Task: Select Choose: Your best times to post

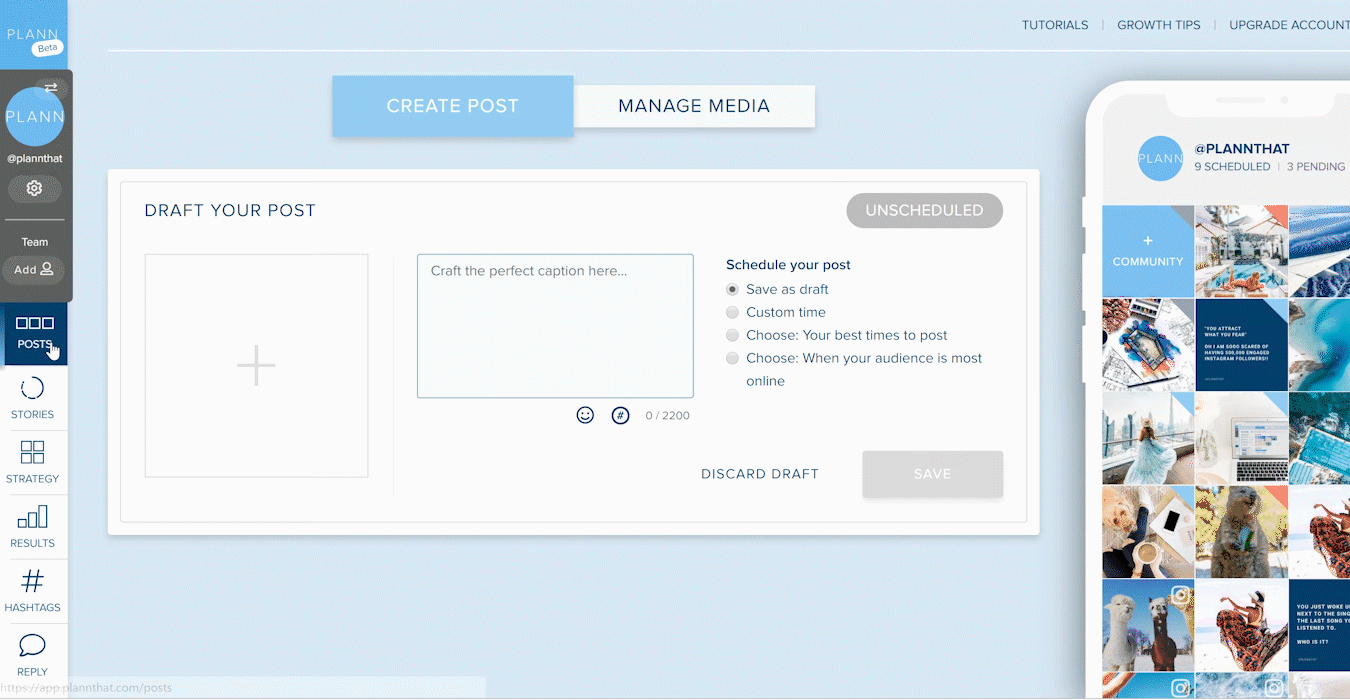Action: (x=733, y=335)
